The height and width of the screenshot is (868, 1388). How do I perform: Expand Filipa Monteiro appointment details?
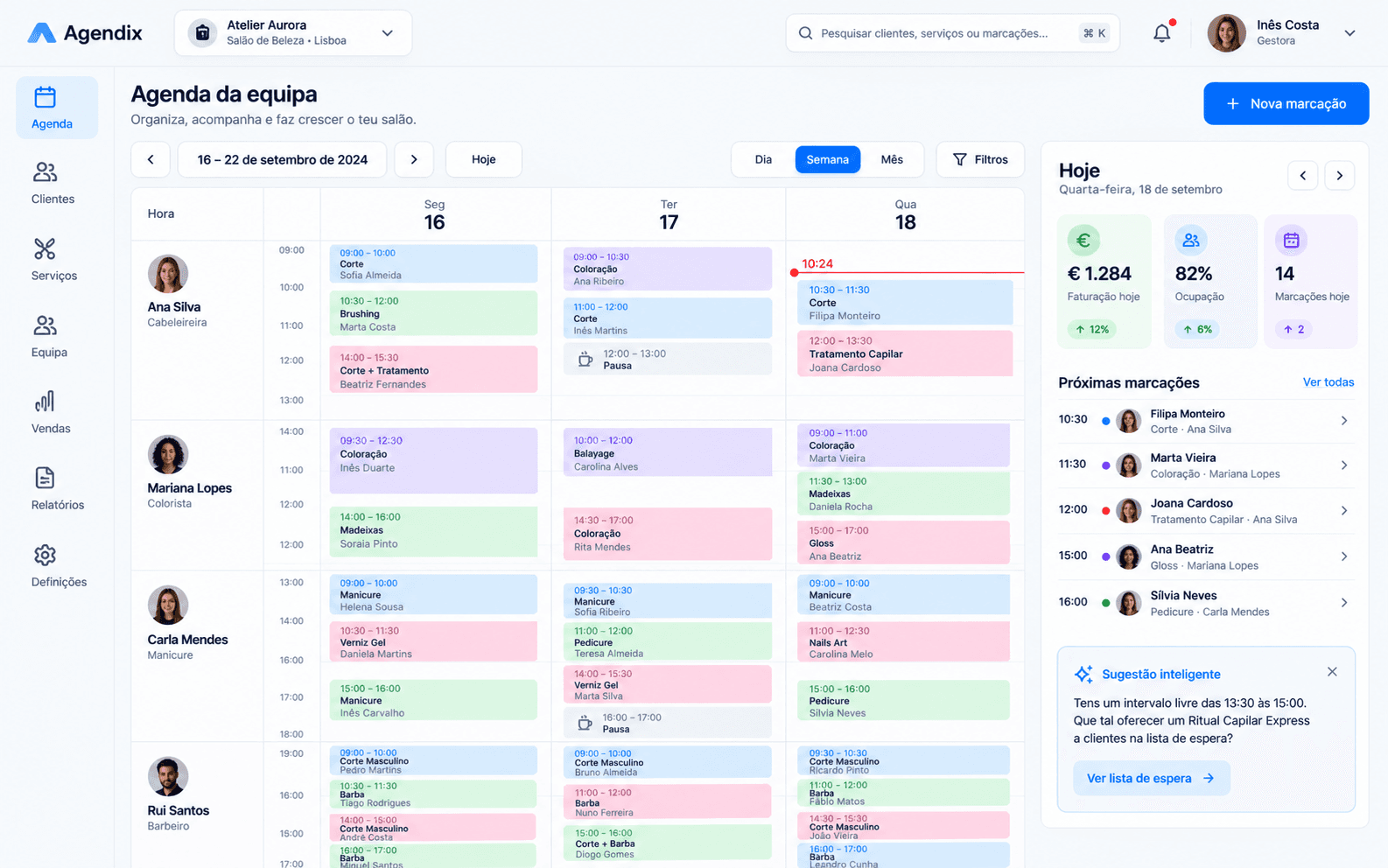click(x=1344, y=421)
